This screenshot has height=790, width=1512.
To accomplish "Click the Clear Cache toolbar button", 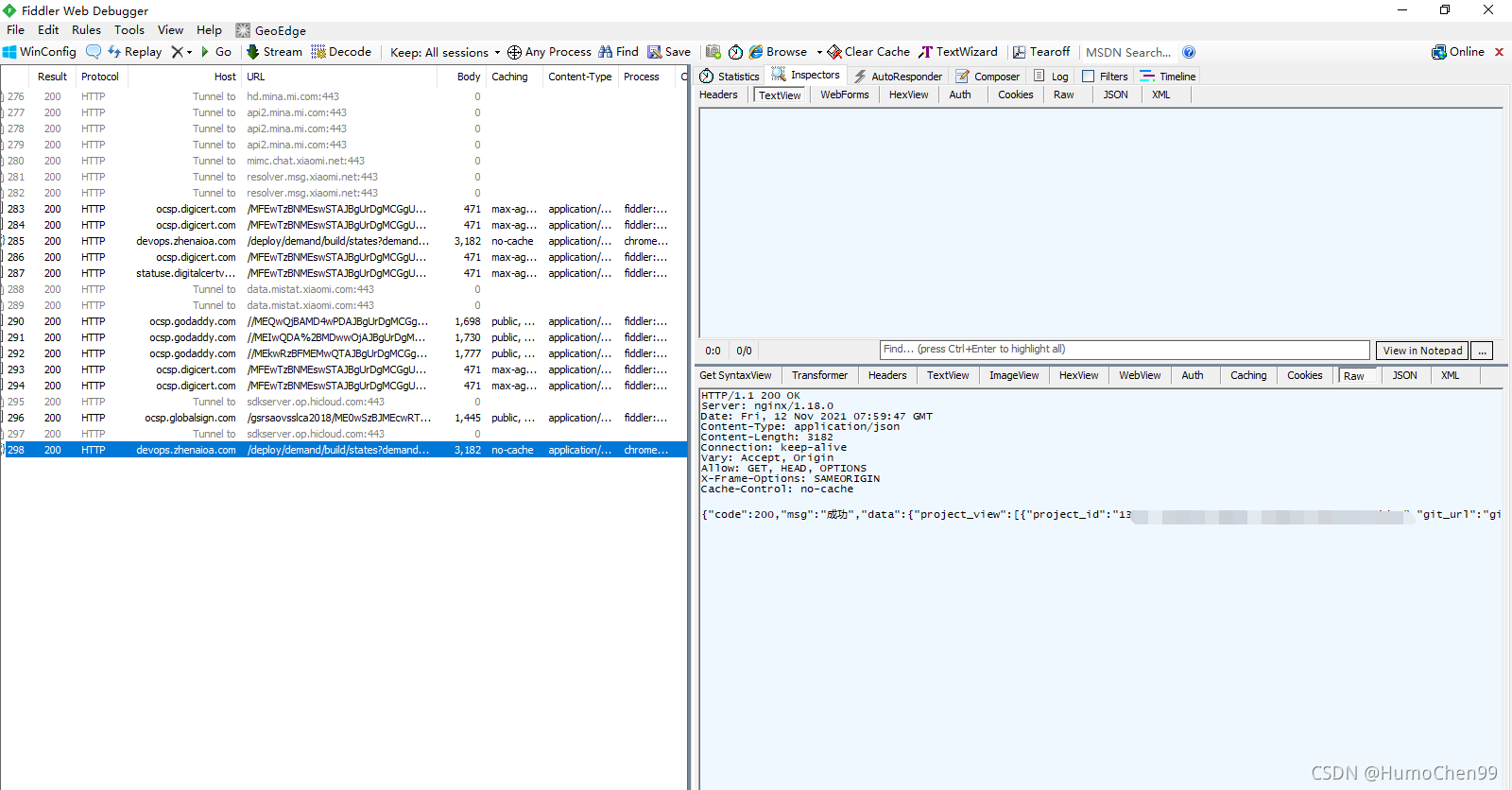I will (868, 52).
